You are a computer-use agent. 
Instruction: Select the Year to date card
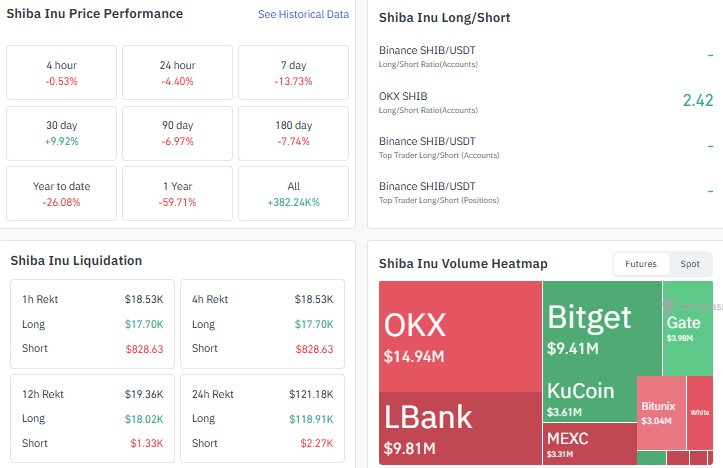point(61,194)
